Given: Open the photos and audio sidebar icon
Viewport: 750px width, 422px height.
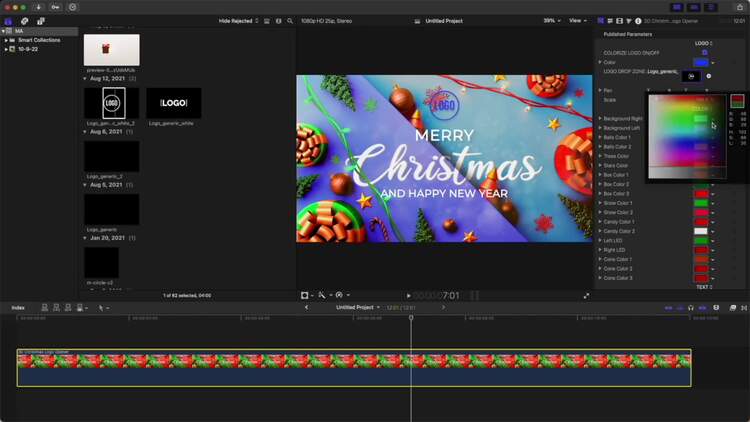Looking at the screenshot, I should click(24, 21).
